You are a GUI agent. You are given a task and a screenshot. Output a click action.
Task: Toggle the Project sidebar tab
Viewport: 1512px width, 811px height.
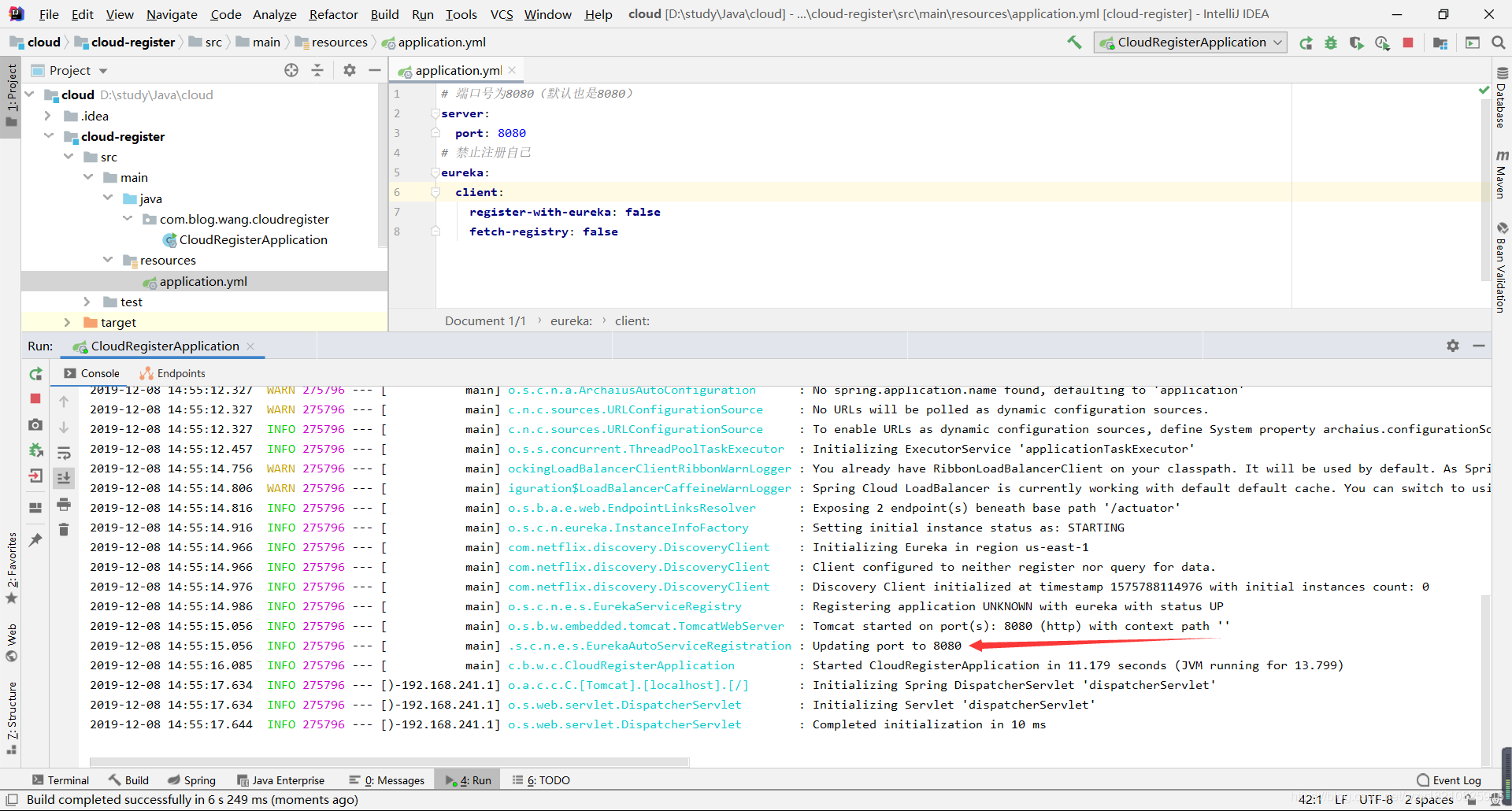coord(11,96)
